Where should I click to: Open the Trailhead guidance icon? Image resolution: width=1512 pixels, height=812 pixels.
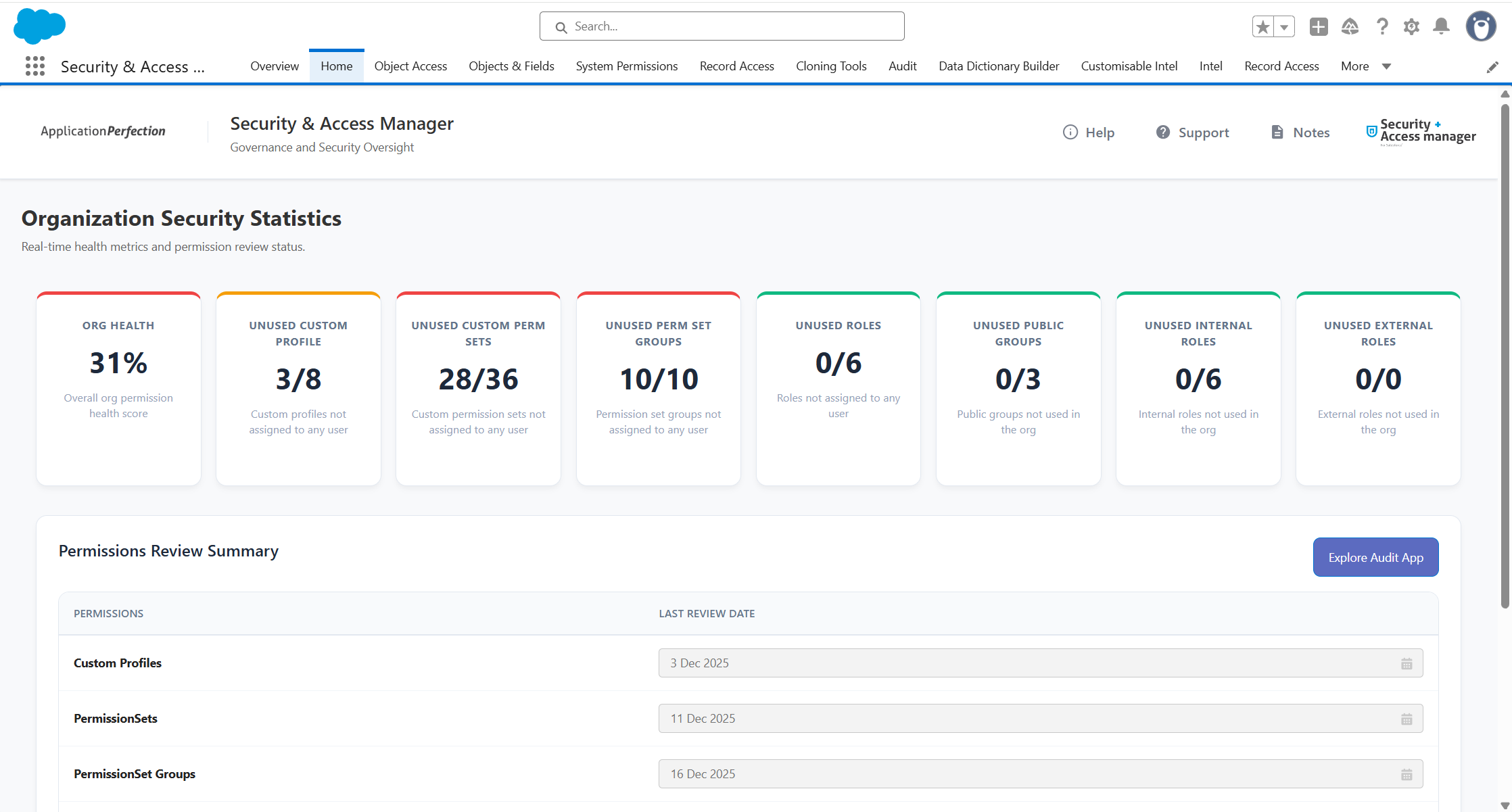point(1350,27)
